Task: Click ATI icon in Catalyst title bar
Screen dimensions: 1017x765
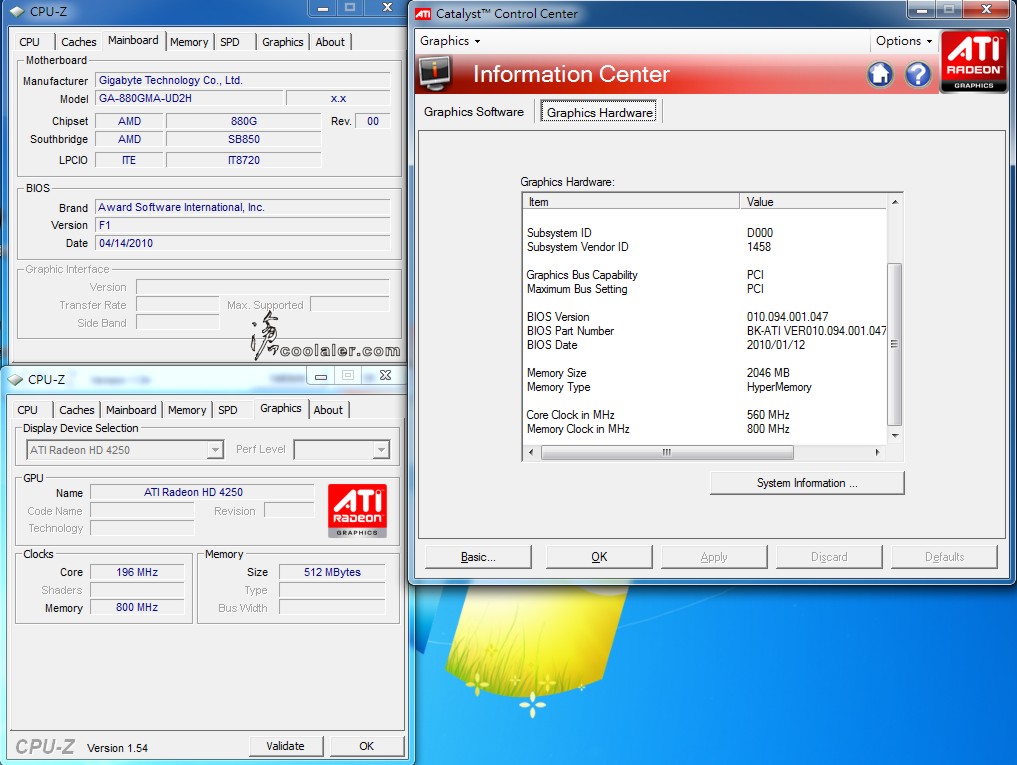Action: coord(423,14)
